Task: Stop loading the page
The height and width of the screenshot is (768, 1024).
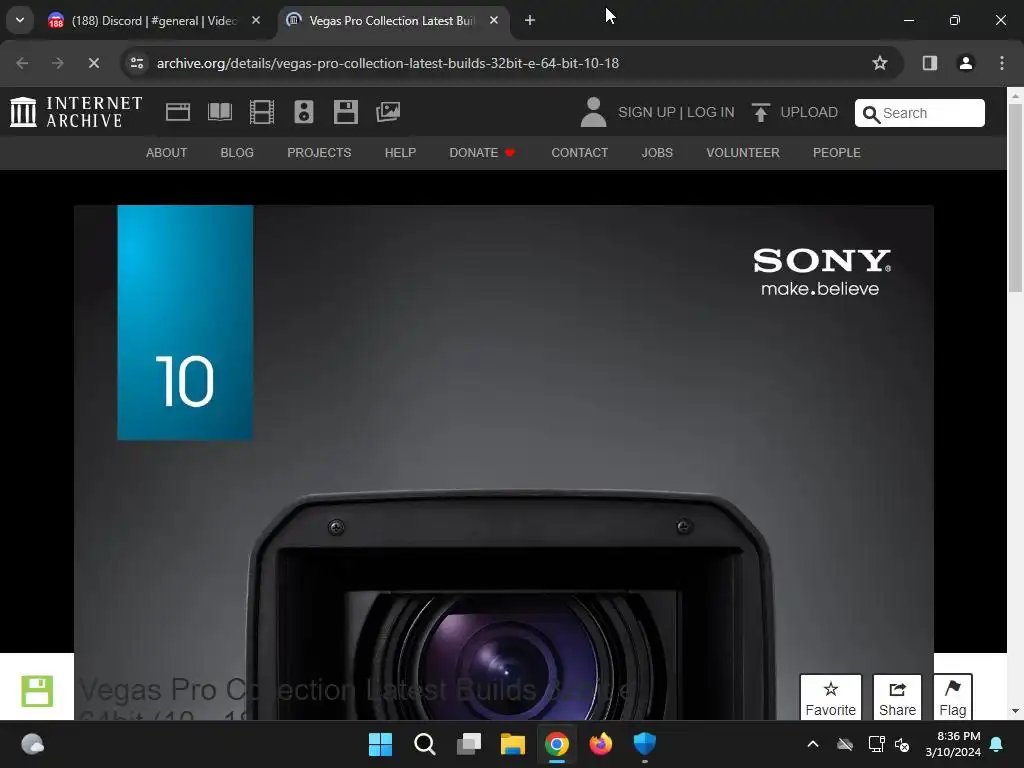Action: click(x=93, y=63)
